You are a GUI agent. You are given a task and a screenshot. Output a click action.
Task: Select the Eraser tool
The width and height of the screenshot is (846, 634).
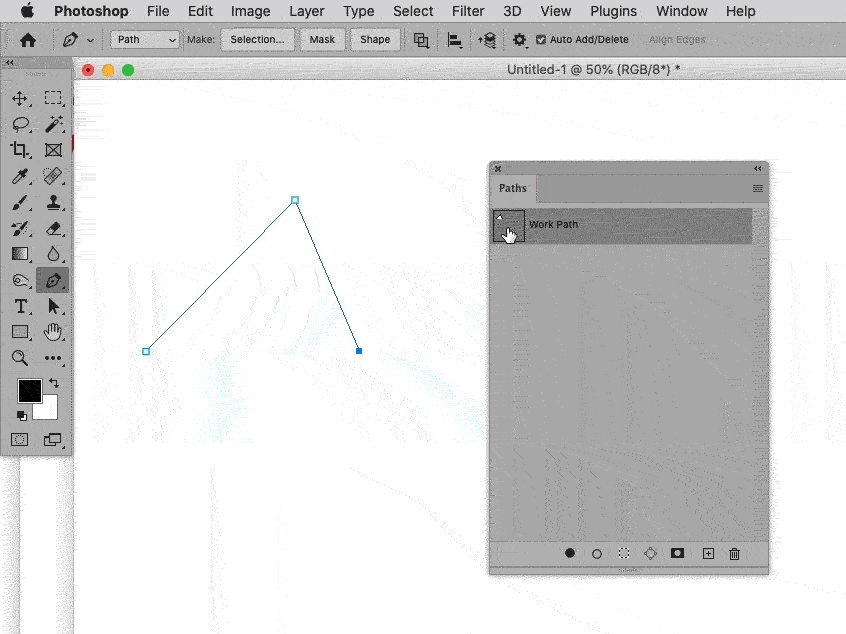pyautogui.click(x=53, y=228)
